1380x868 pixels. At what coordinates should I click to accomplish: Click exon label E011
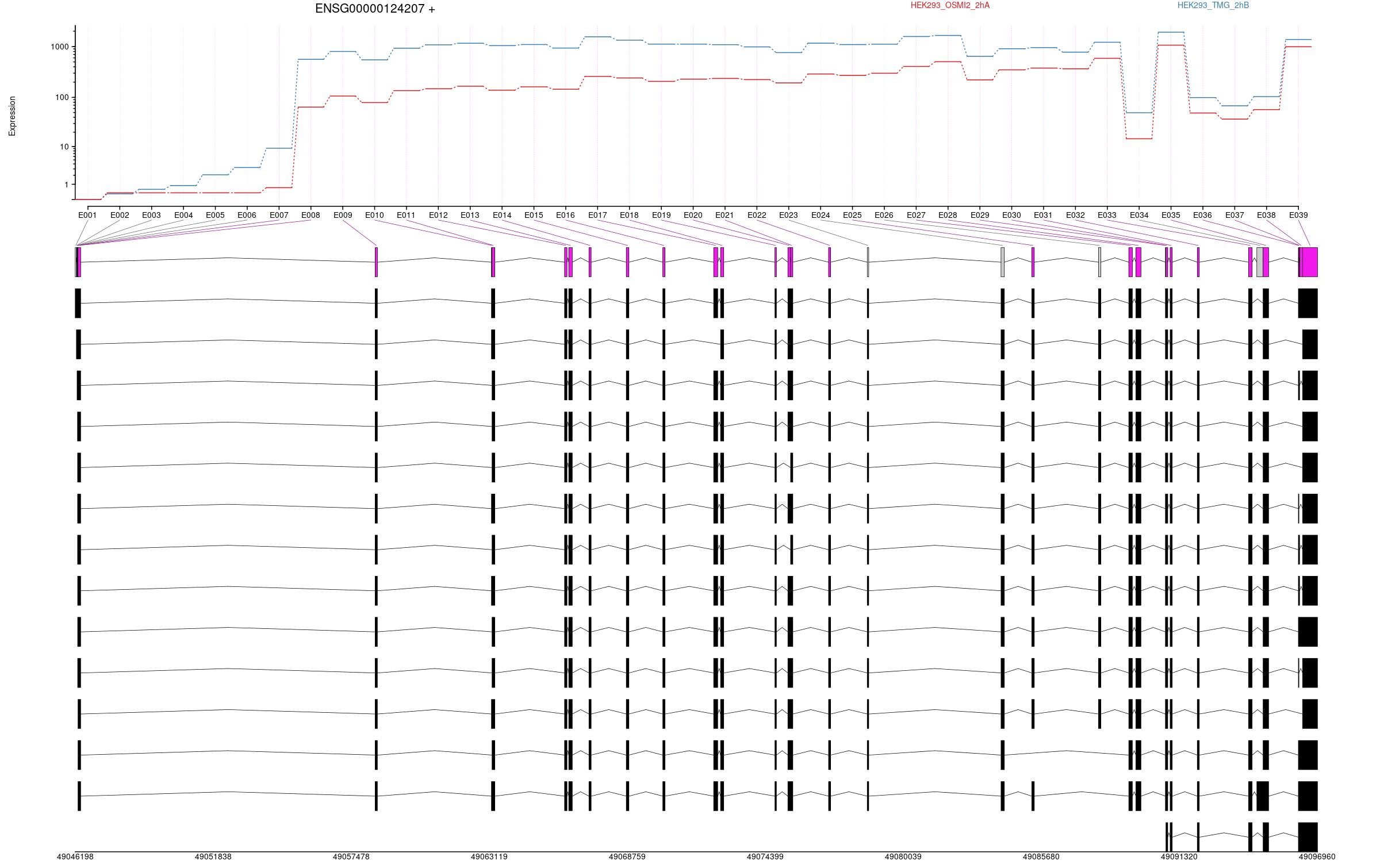pyautogui.click(x=406, y=215)
